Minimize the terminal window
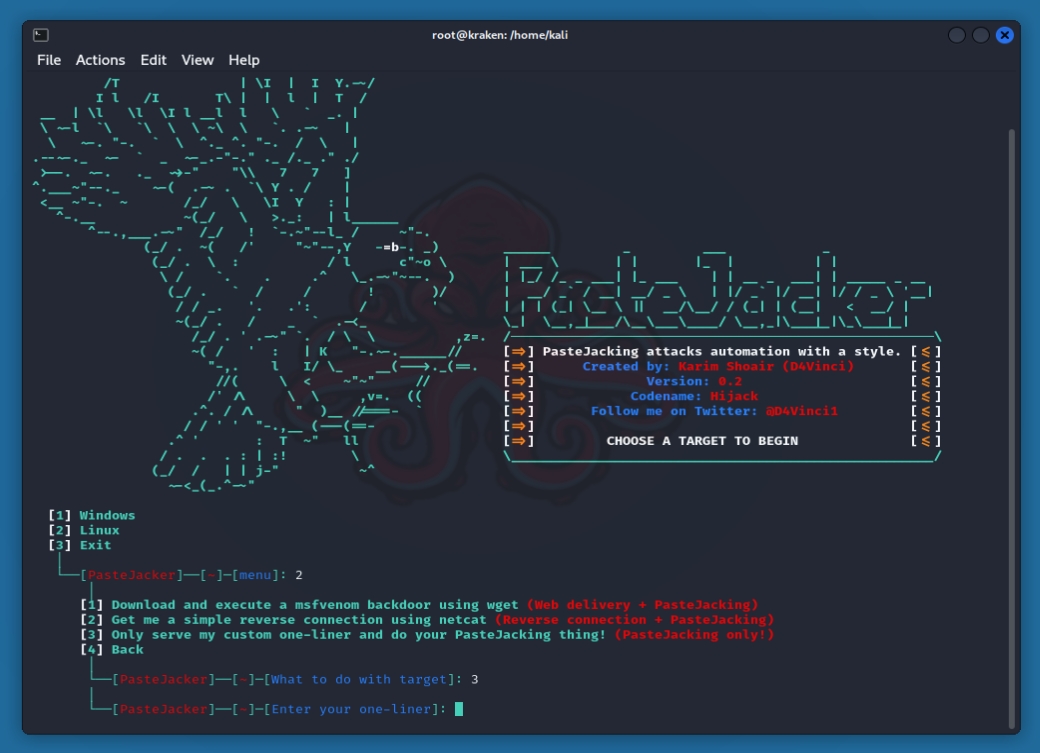 point(957,35)
